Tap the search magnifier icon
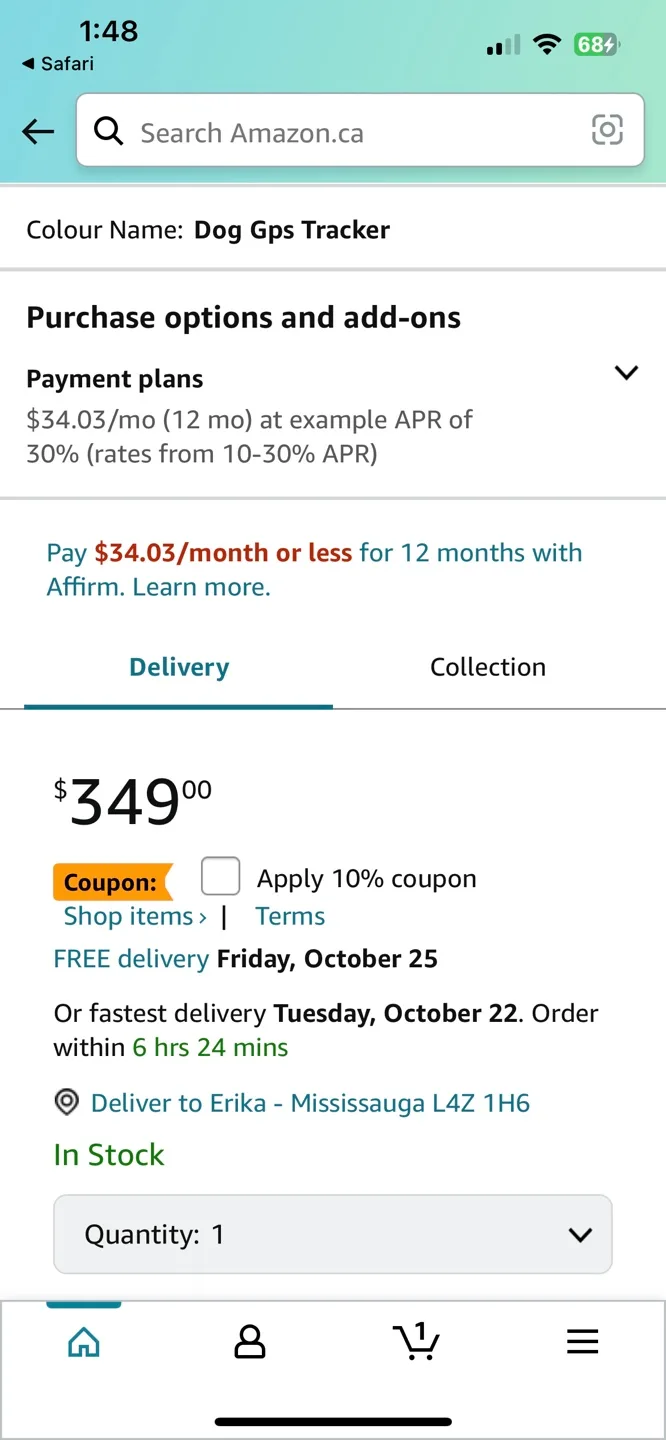Viewport: 666px width, 1440px height. [108, 131]
